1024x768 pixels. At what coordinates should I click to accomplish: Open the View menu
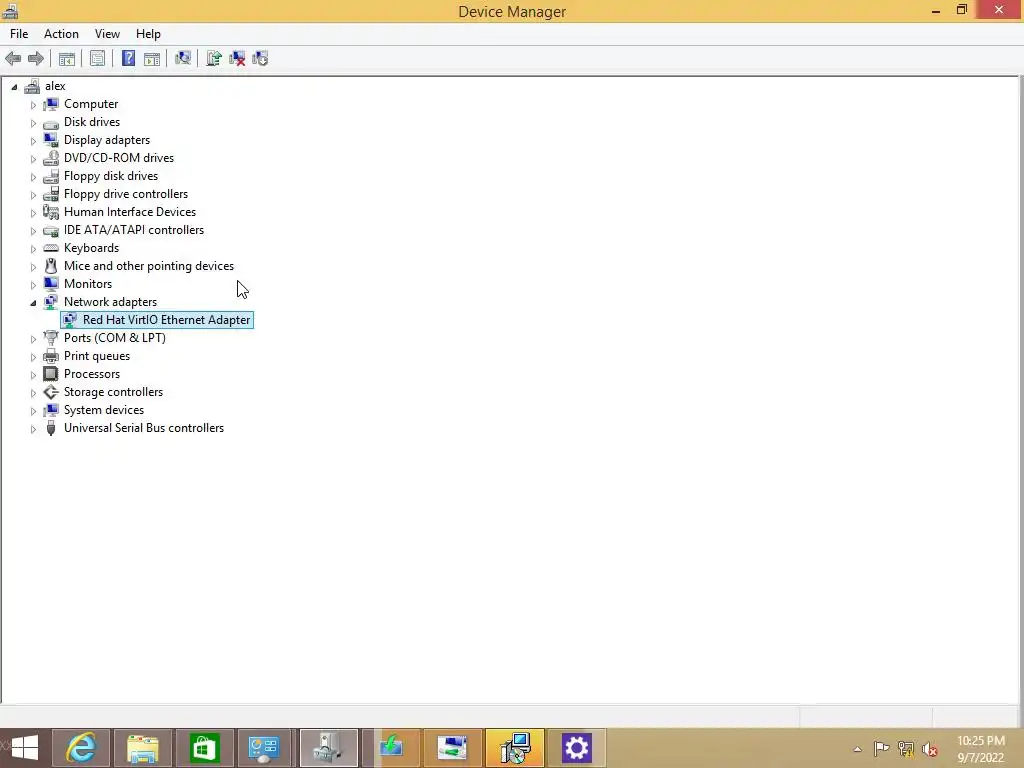107,34
